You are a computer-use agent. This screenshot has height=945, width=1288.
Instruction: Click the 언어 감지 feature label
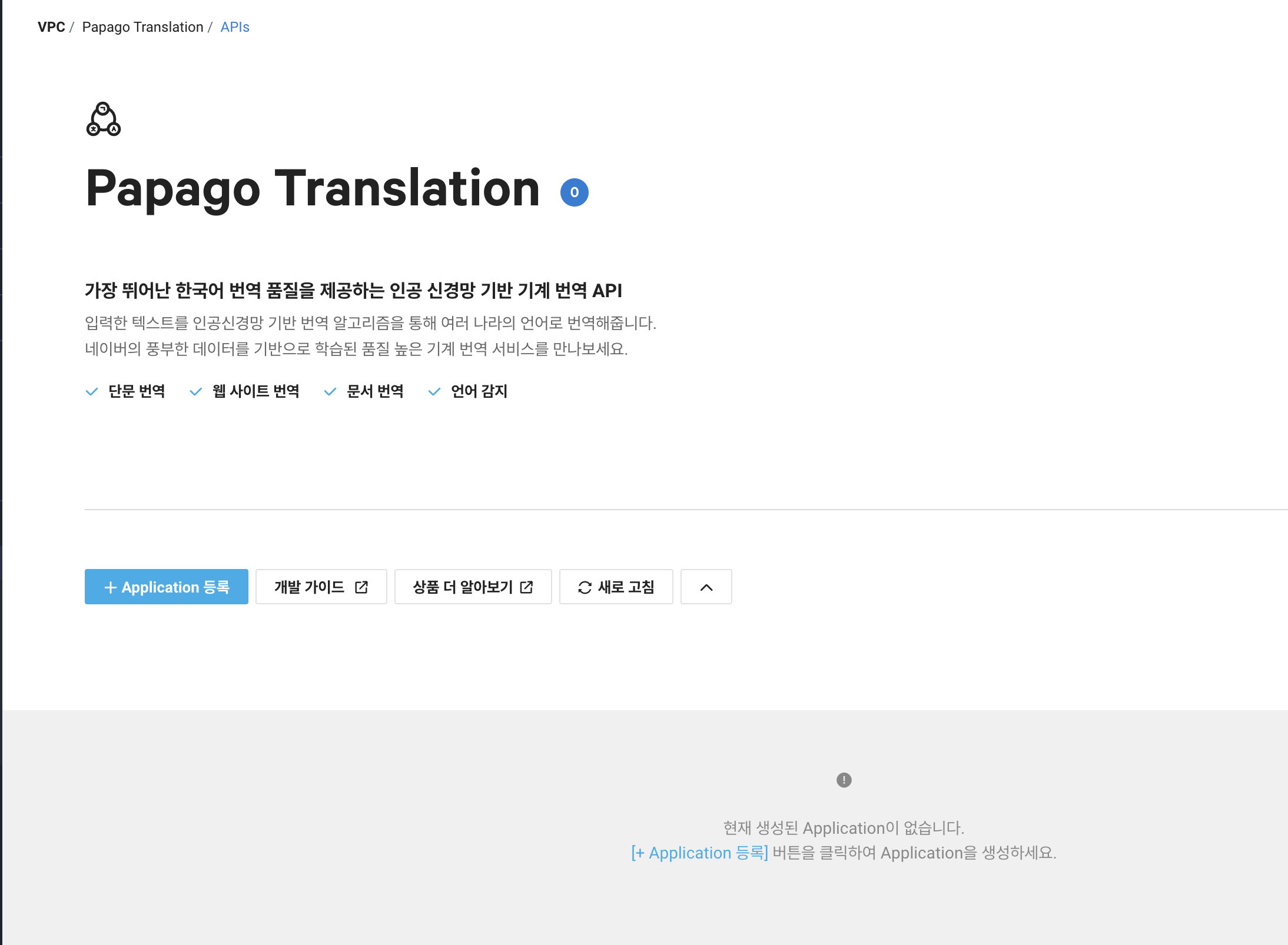tap(479, 391)
